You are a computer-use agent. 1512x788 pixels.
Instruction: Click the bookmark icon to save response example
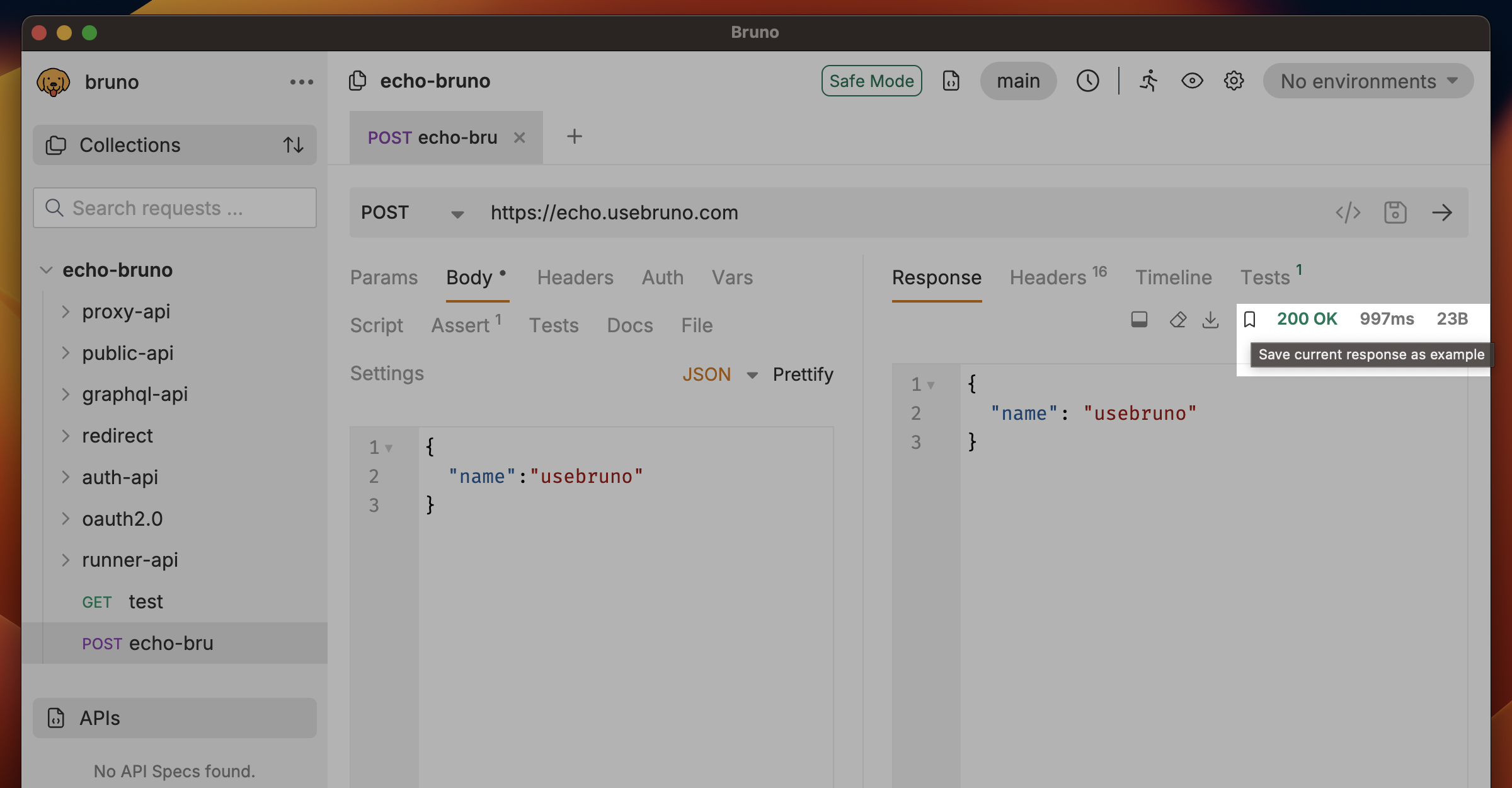tap(1250, 320)
